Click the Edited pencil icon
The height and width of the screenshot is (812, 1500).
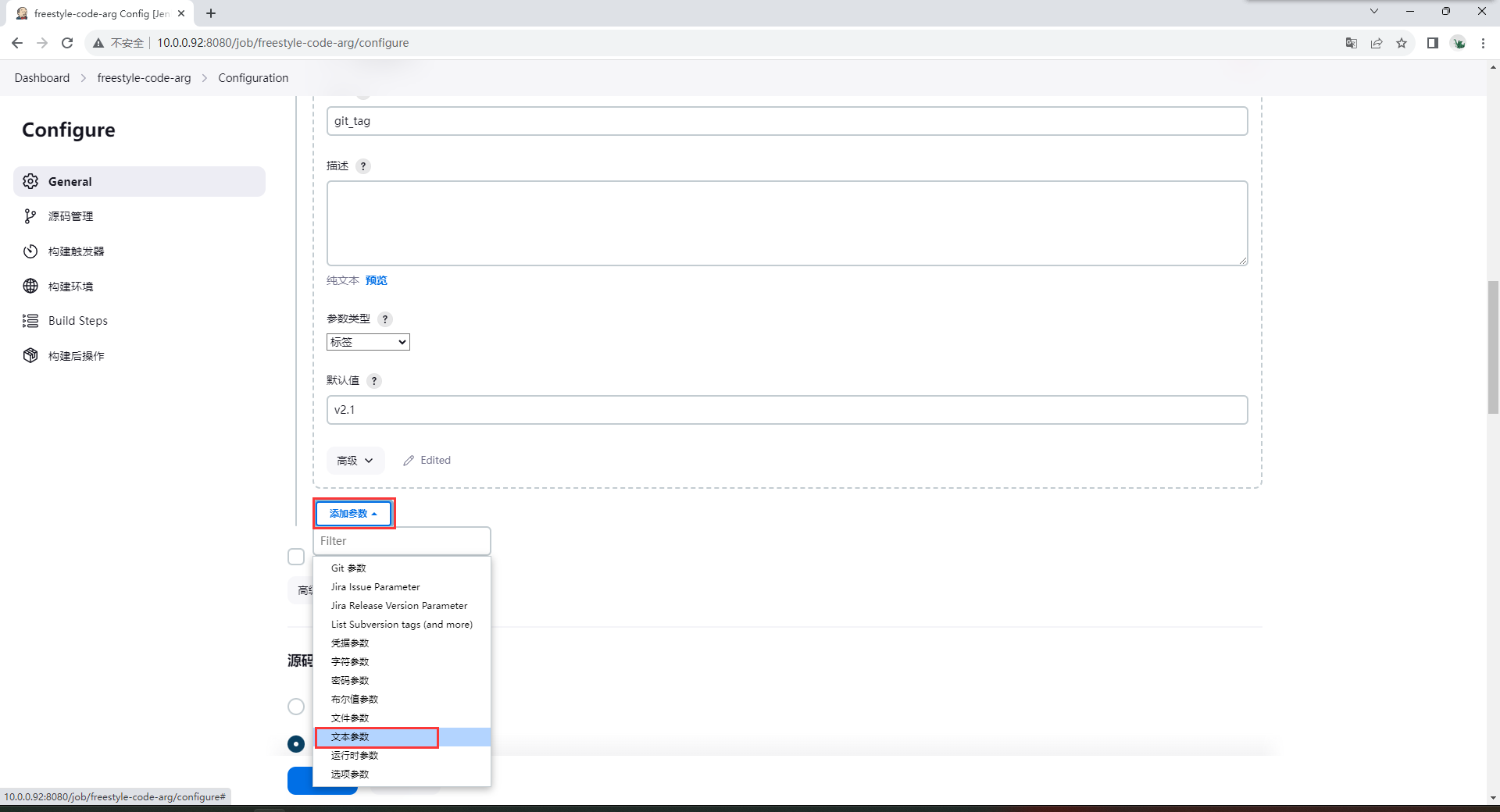(409, 461)
